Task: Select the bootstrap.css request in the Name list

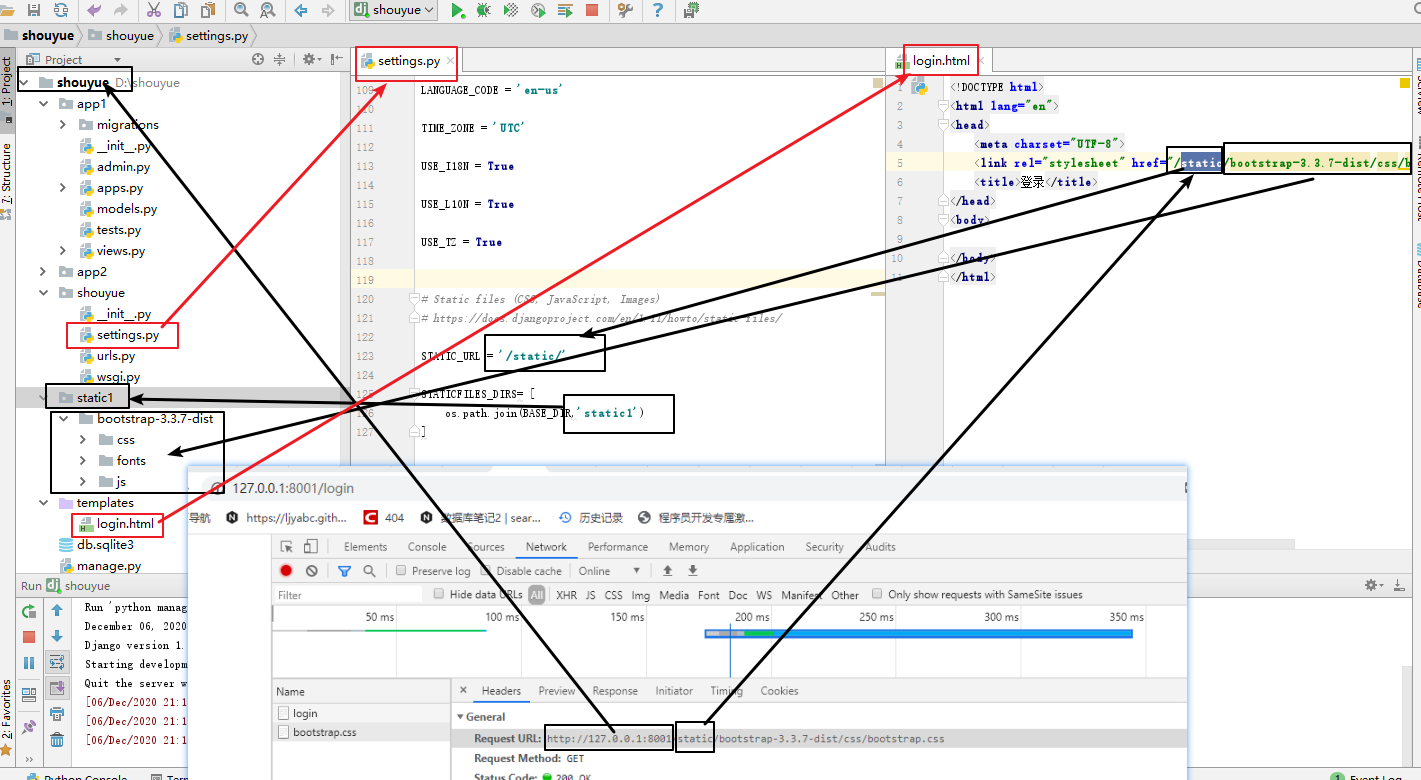Action: pos(362,732)
